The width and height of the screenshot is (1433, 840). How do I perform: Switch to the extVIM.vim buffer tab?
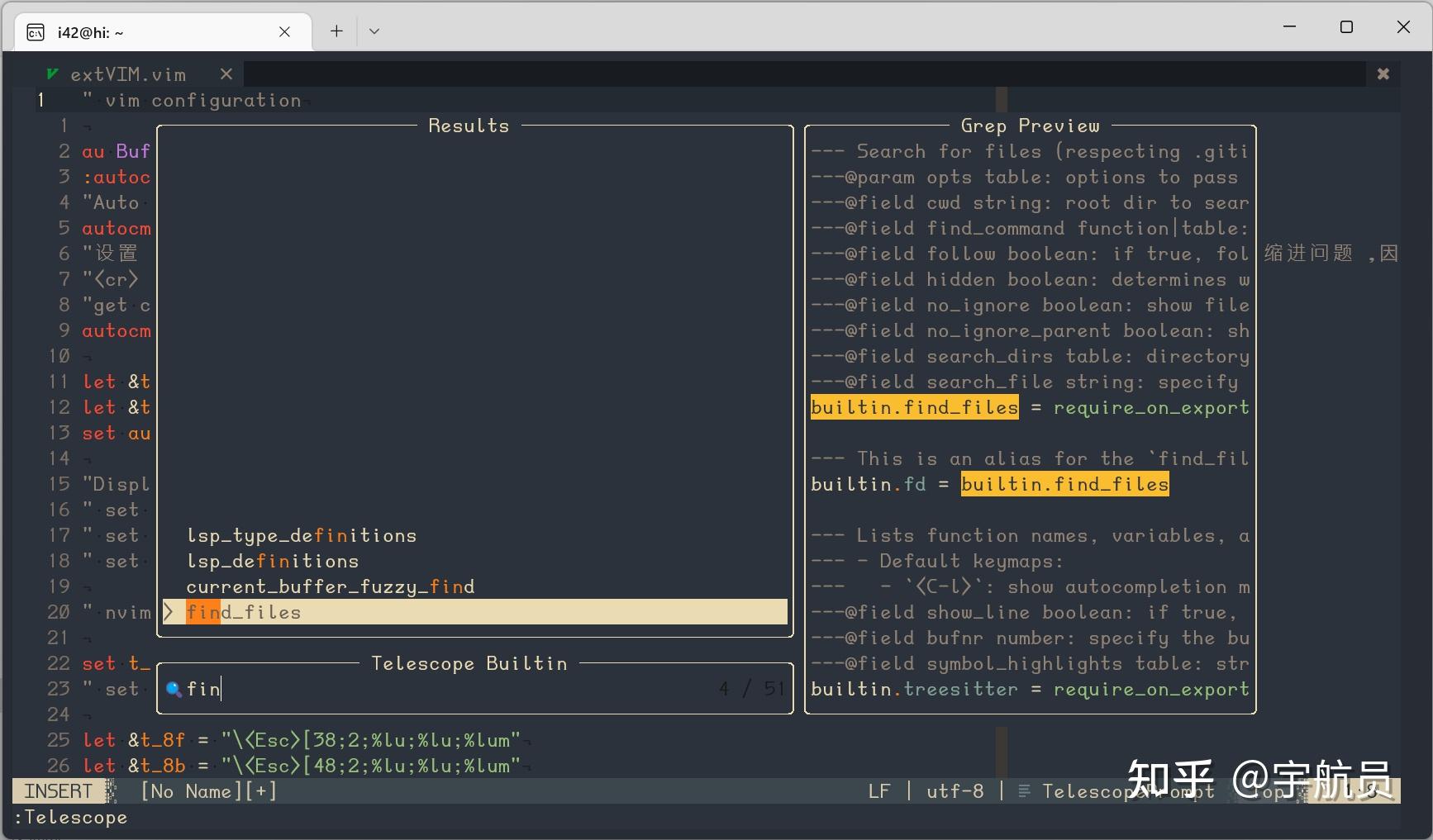(x=128, y=74)
